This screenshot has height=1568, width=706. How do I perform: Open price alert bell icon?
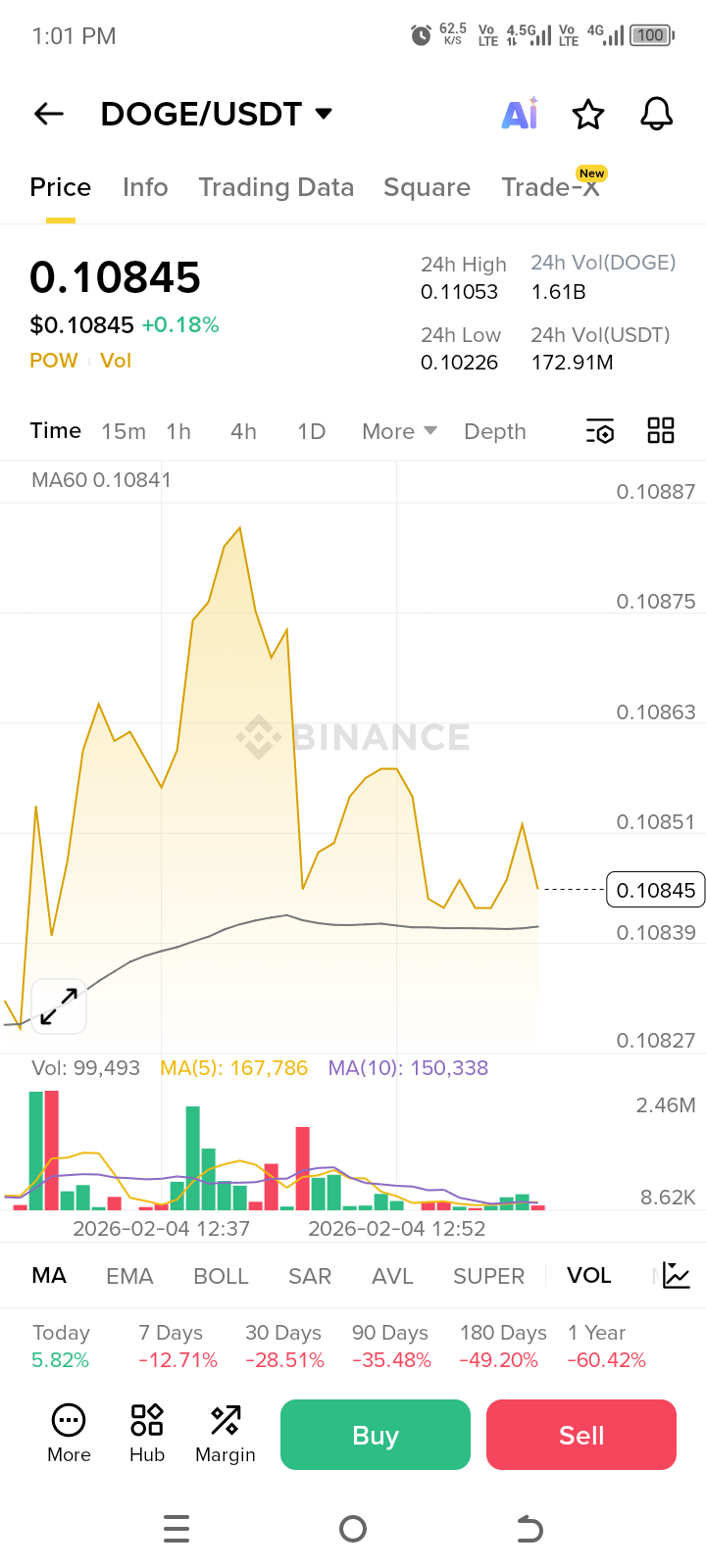[x=656, y=114]
